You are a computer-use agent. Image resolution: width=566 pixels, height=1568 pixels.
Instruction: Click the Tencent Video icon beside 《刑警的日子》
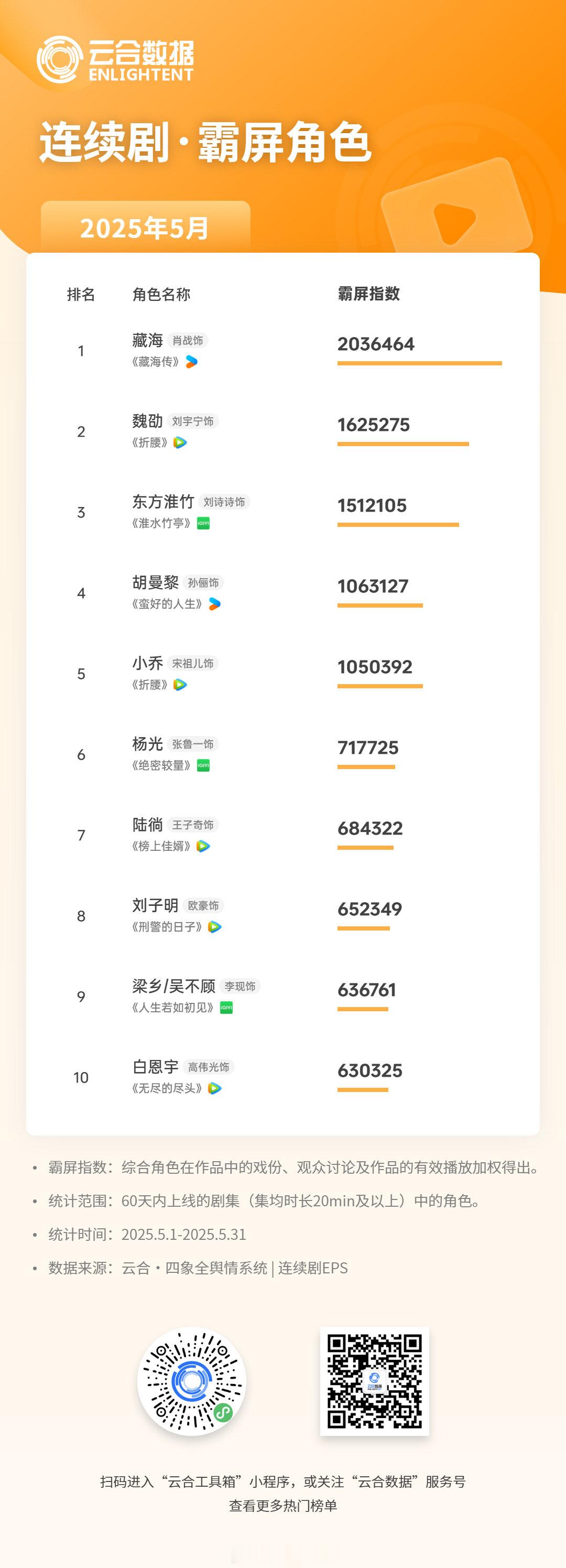214,927
